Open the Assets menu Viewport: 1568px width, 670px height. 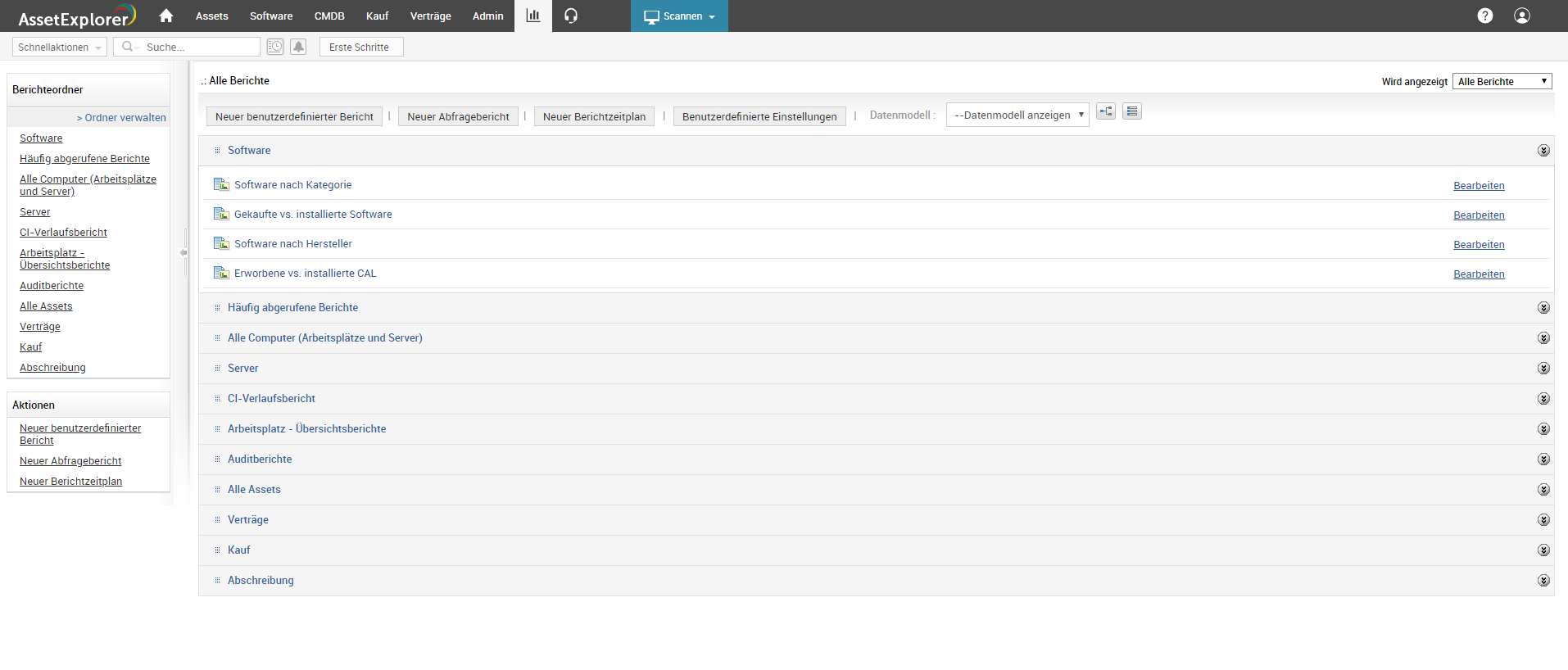pos(212,16)
